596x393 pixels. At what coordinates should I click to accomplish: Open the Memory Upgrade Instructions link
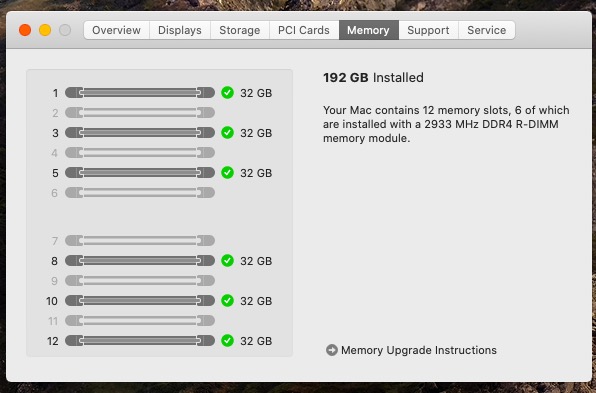419,350
